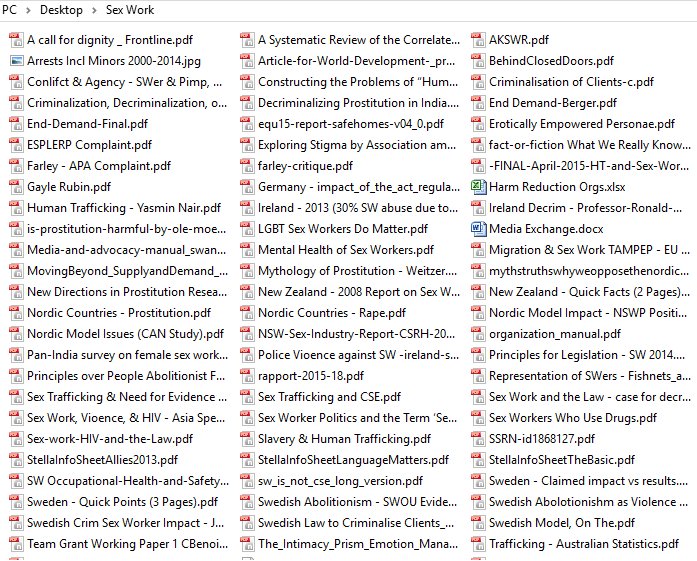
Task: Select Pan-India survey on female sex work file
Action: point(128,355)
